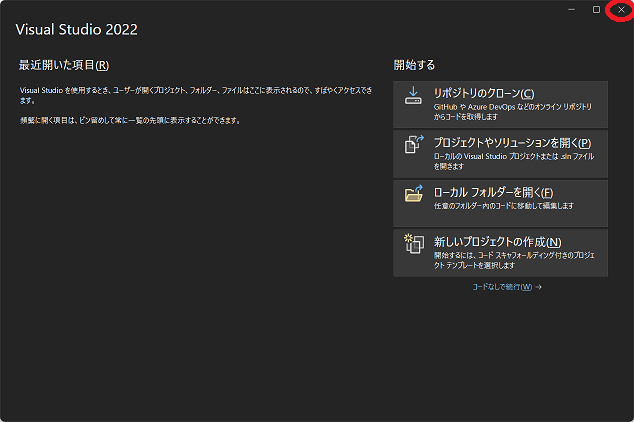
Task: Click the 任意のフォルダー内のコード description text
Action: point(504,206)
